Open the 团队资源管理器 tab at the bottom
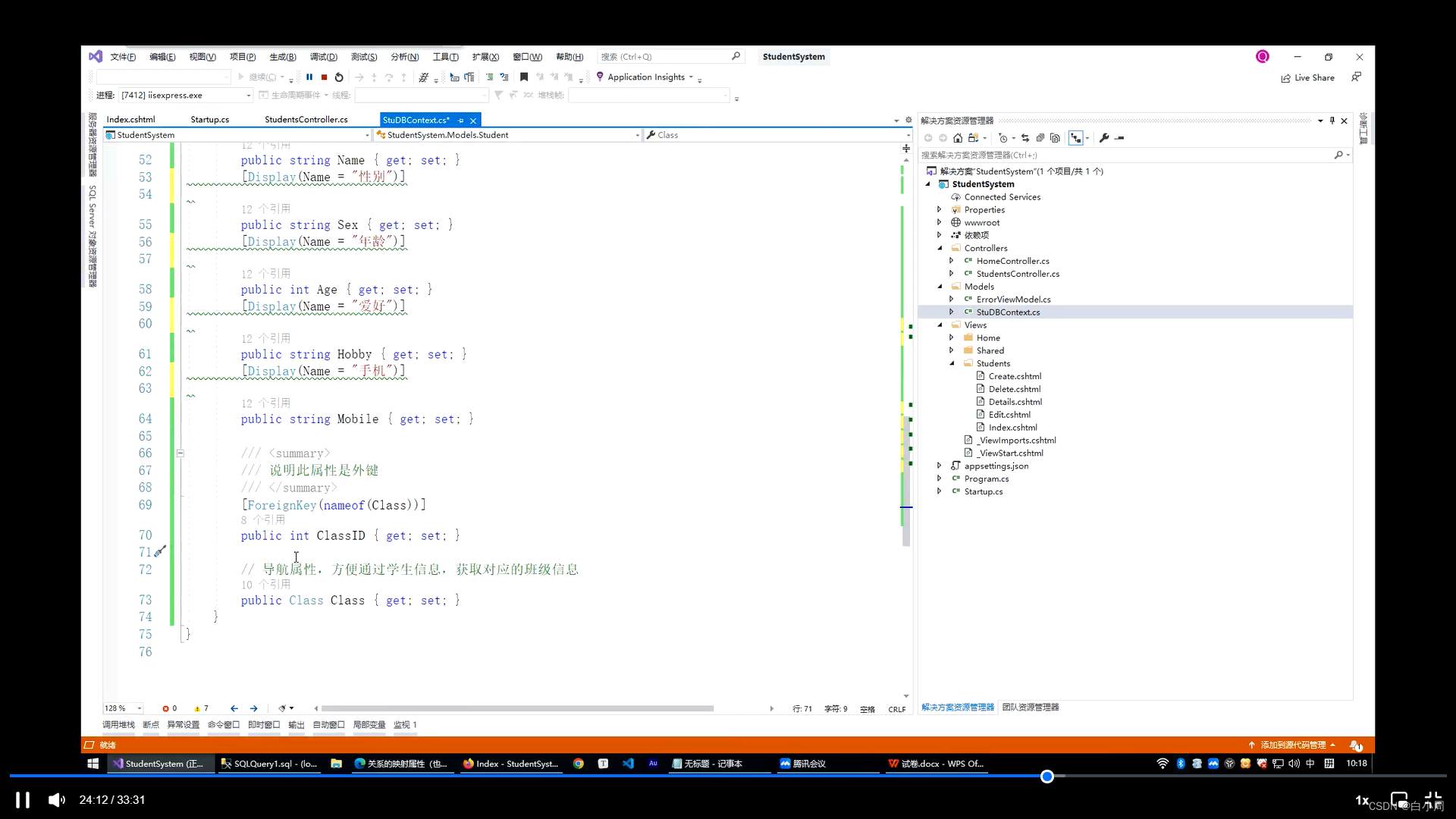1456x819 pixels. (1031, 707)
